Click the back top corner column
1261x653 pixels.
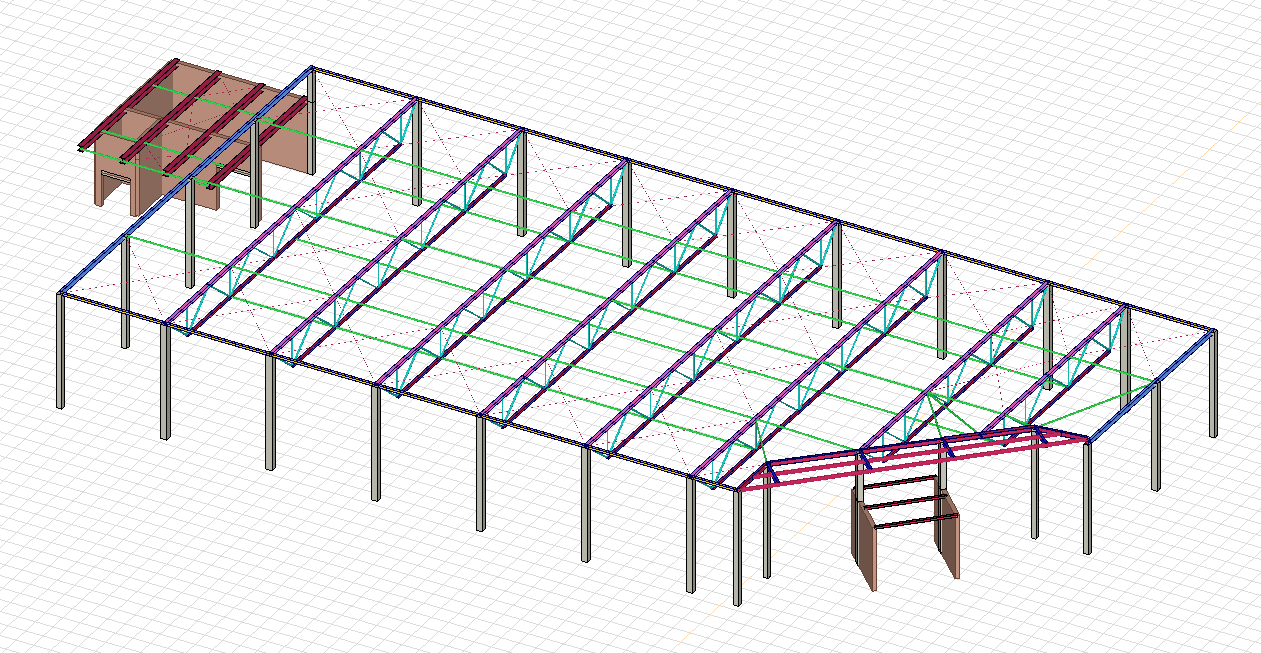312,120
